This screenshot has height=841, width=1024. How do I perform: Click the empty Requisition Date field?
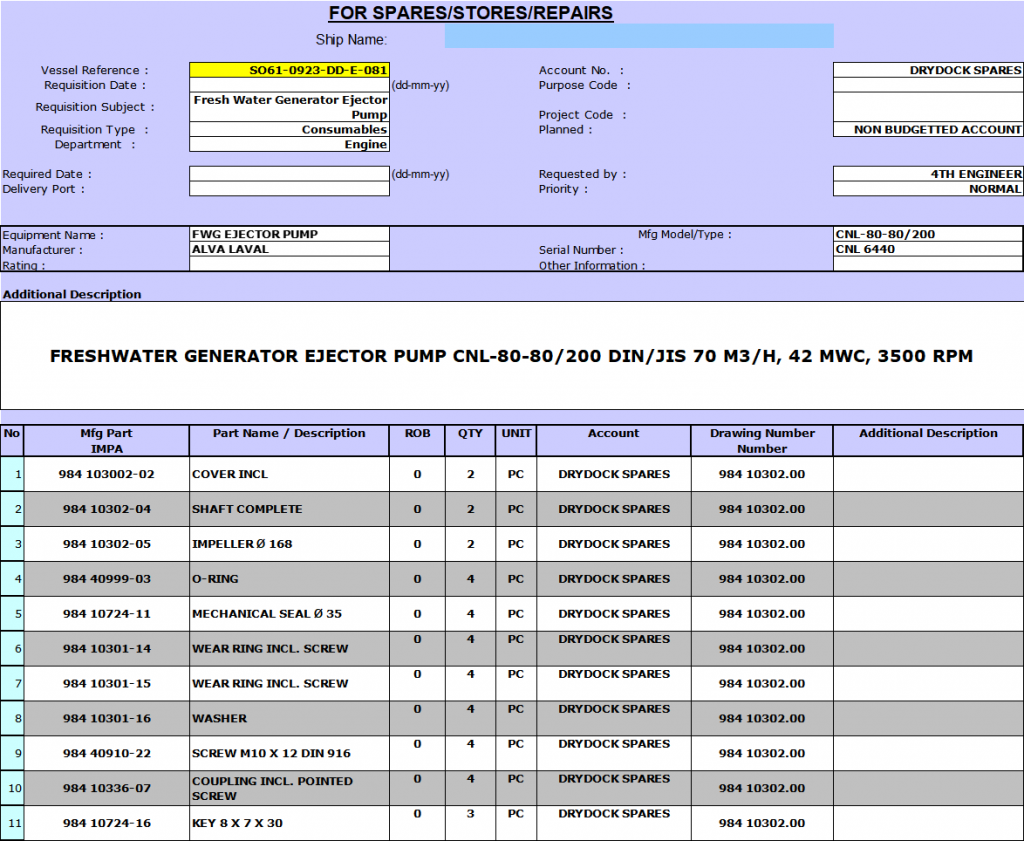[x=289, y=86]
